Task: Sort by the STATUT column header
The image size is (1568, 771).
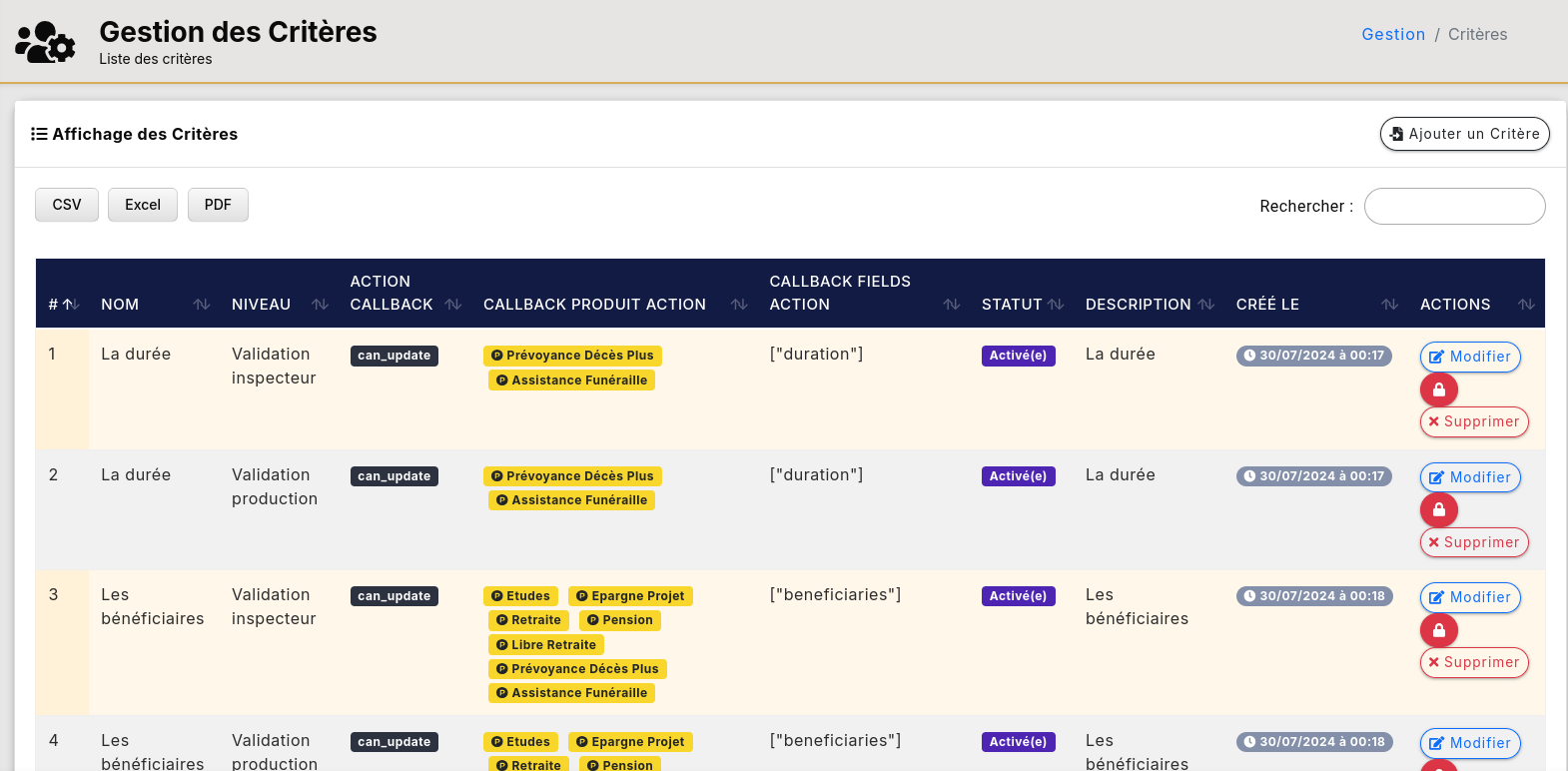Action: coord(1022,305)
